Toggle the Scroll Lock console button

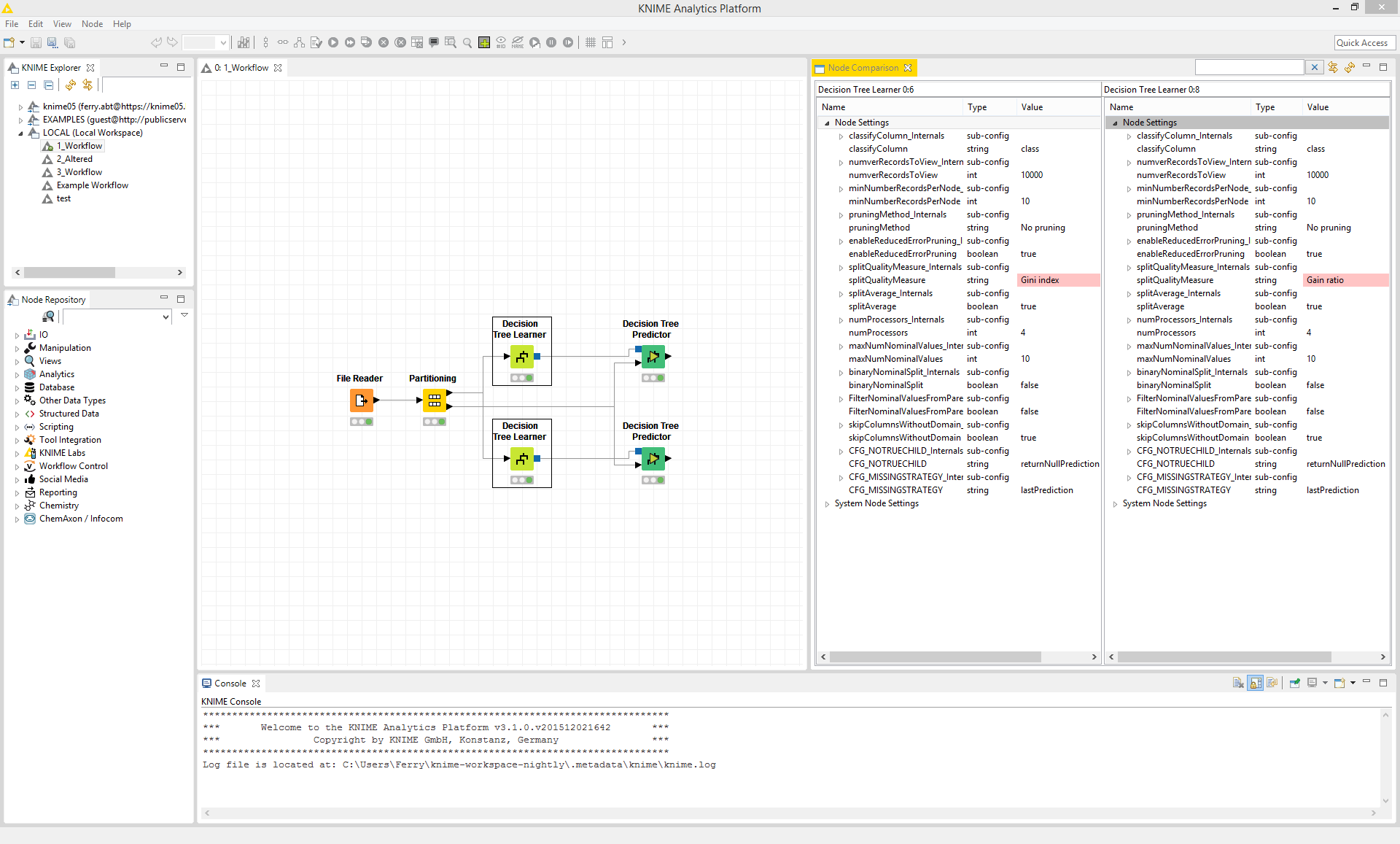(1255, 684)
